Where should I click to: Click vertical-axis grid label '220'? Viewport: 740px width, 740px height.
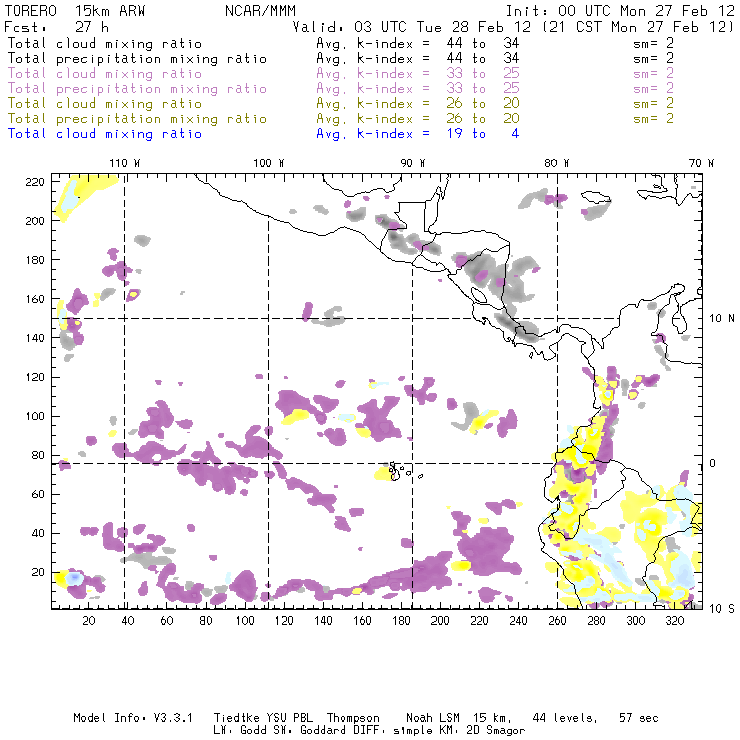[35, 182]
